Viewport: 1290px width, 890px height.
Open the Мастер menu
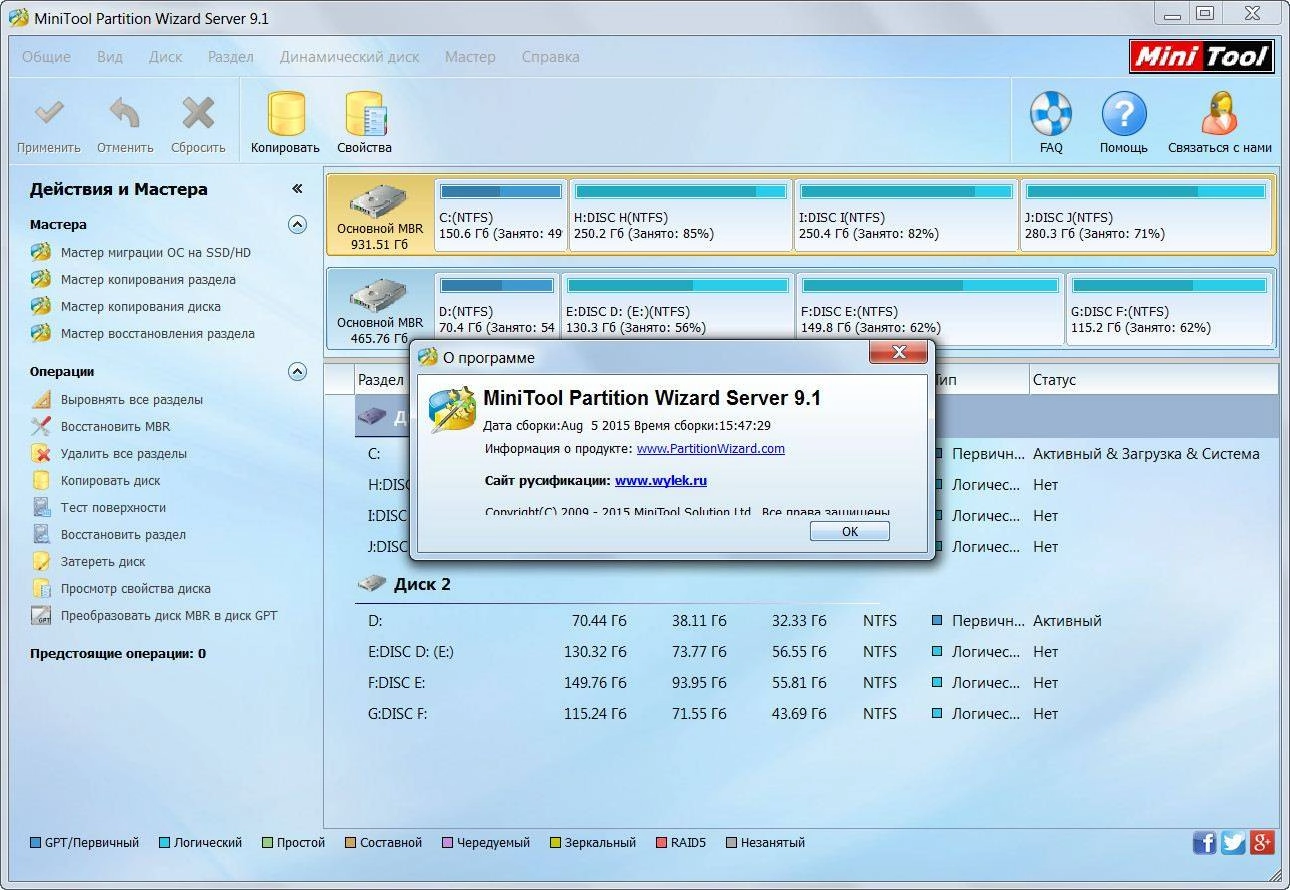(470, 57)
